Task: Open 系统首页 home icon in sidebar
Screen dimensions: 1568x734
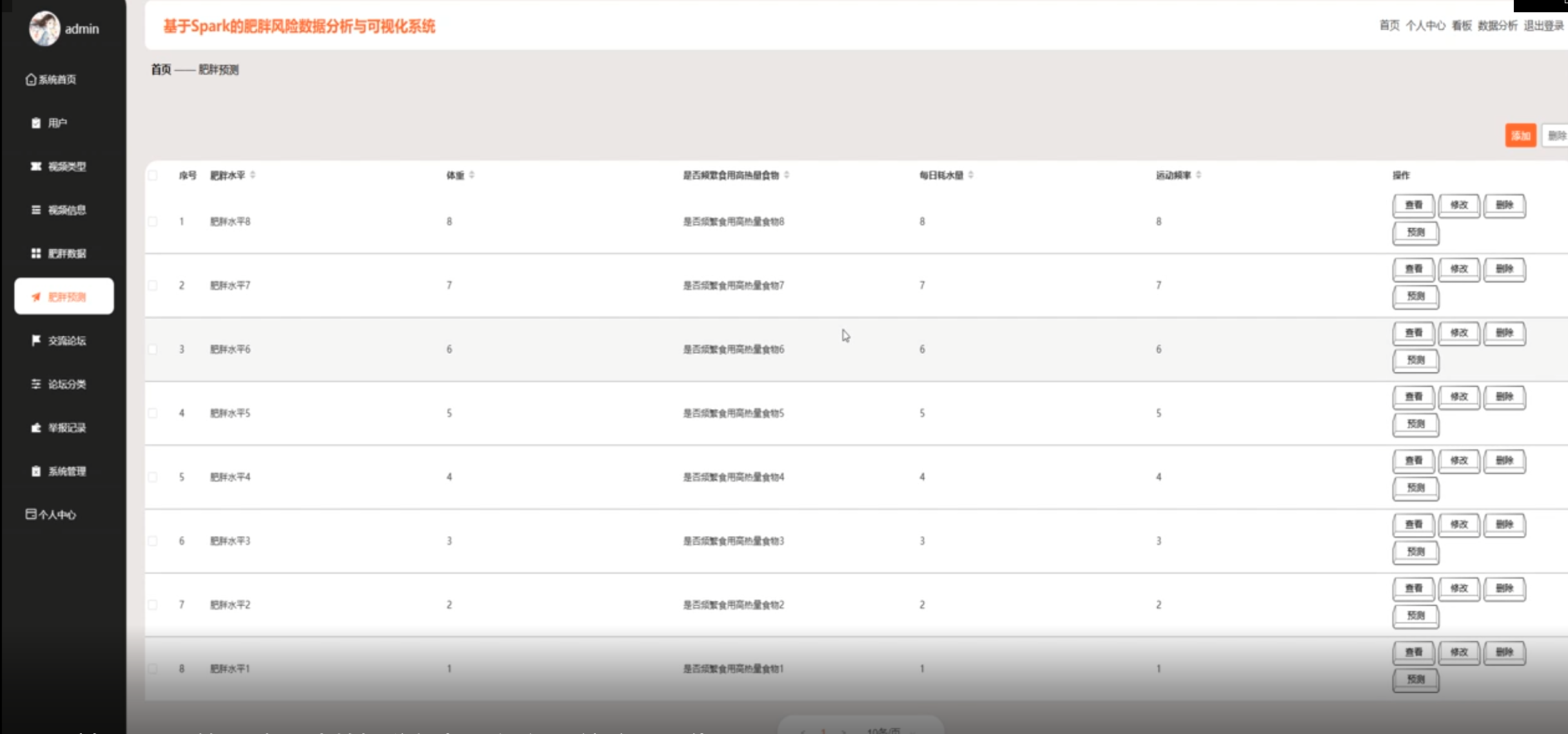Action: 31,79
